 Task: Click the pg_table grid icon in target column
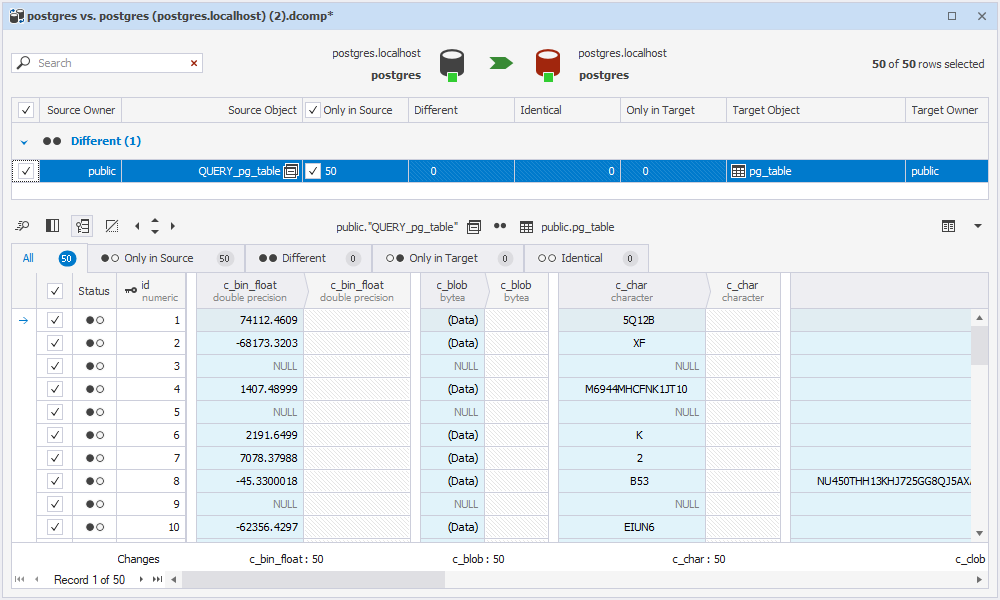738,171
